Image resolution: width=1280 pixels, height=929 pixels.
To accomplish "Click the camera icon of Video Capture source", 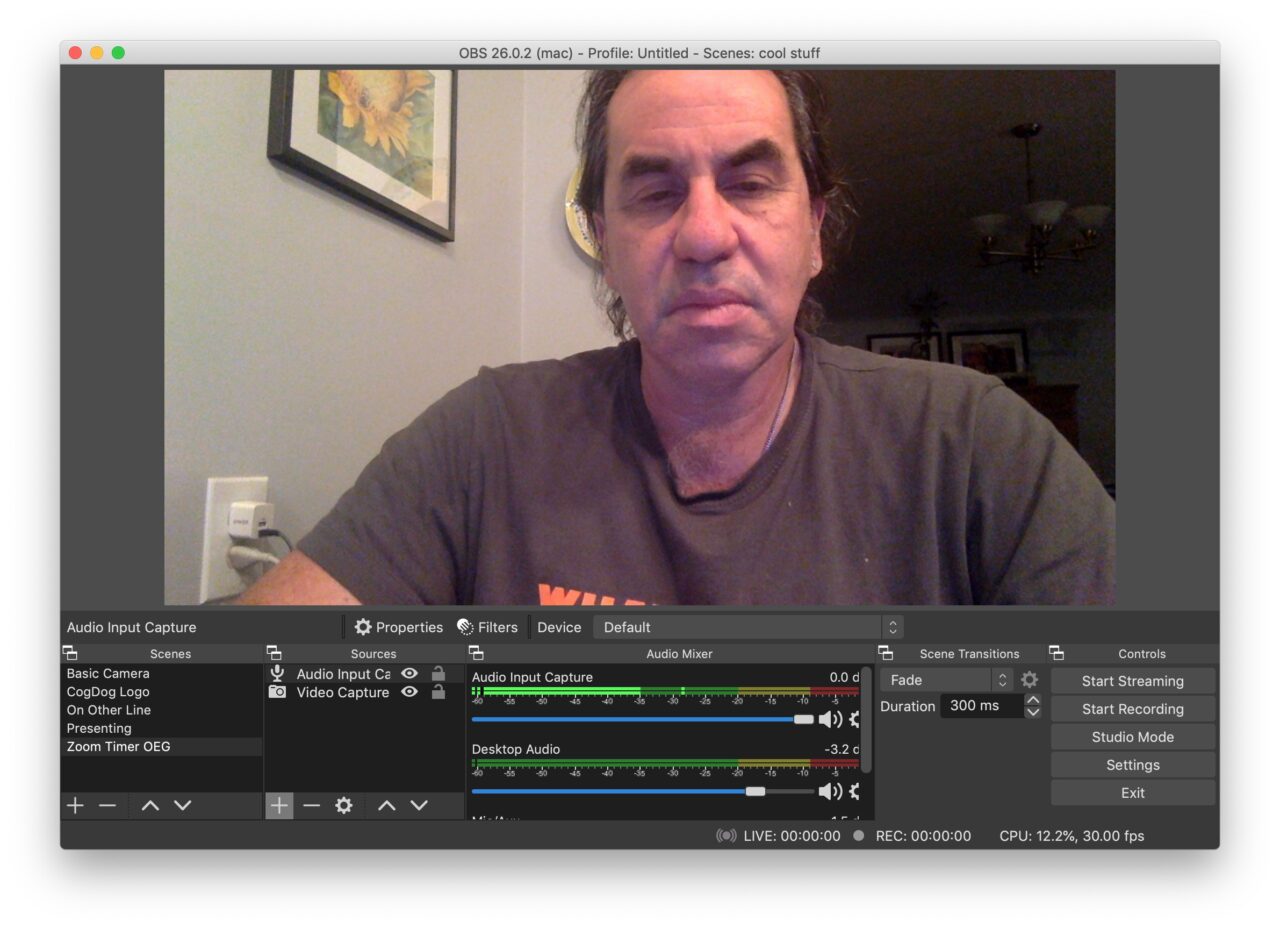I will [x=277, y=692].
